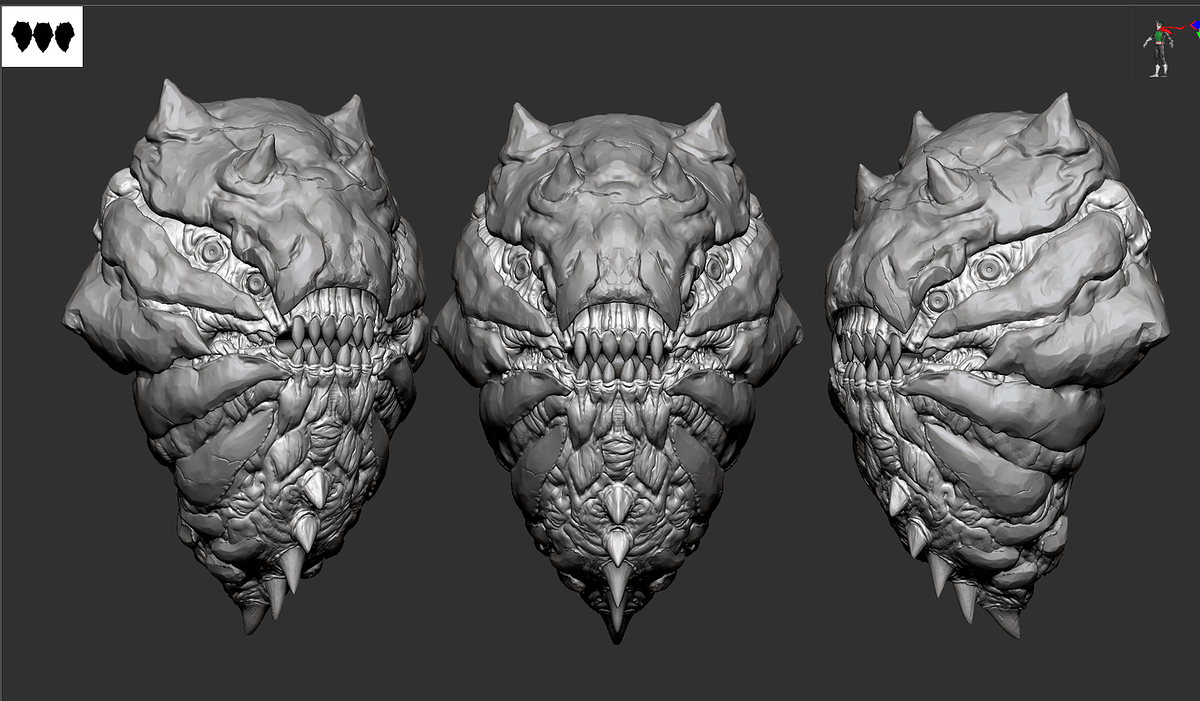Click the silhouette thumbnail preview

[x=42, y=37]
